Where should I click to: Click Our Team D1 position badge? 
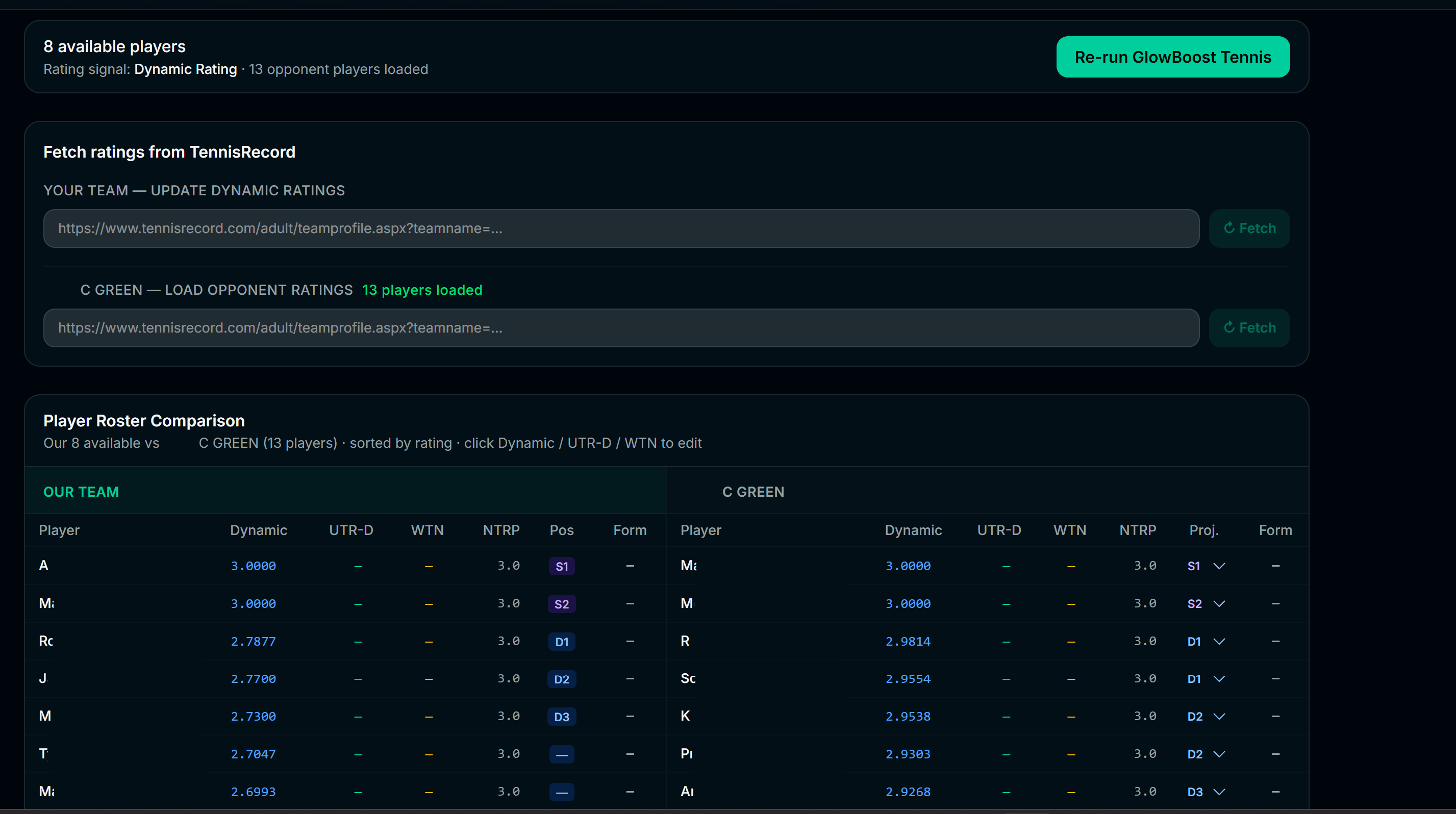tap(562, 641)
